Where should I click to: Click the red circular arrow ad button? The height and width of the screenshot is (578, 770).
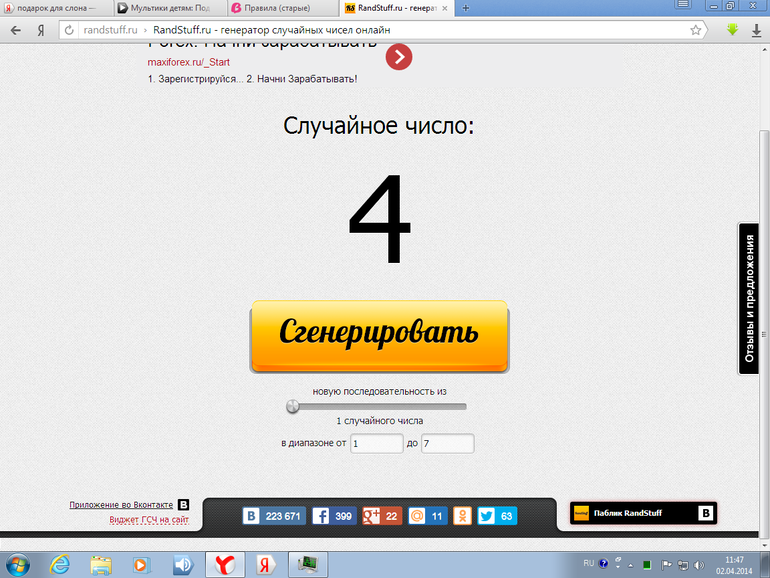(x=399, y=57)
